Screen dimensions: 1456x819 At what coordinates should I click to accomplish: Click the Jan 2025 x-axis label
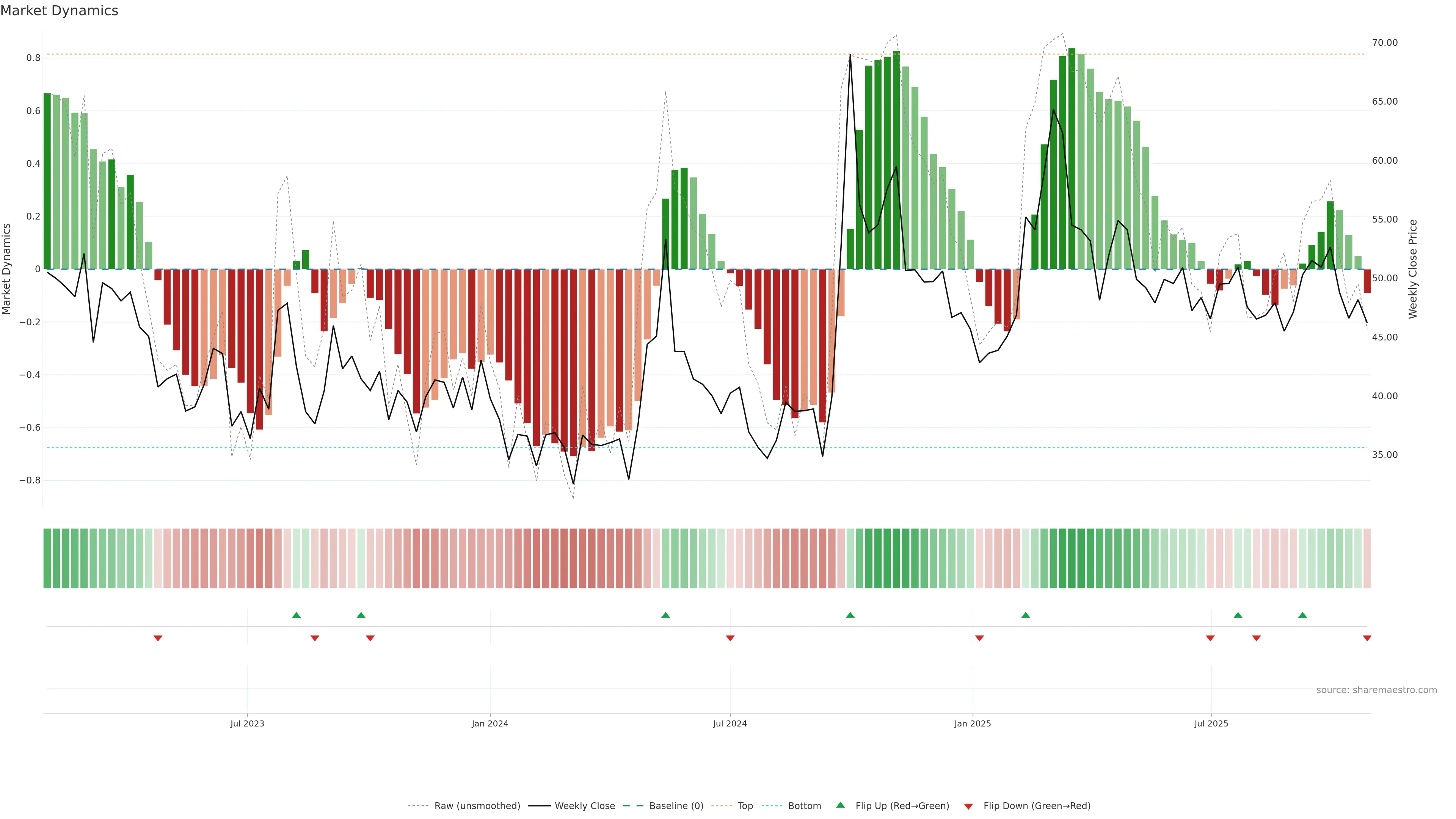point(972,723)
